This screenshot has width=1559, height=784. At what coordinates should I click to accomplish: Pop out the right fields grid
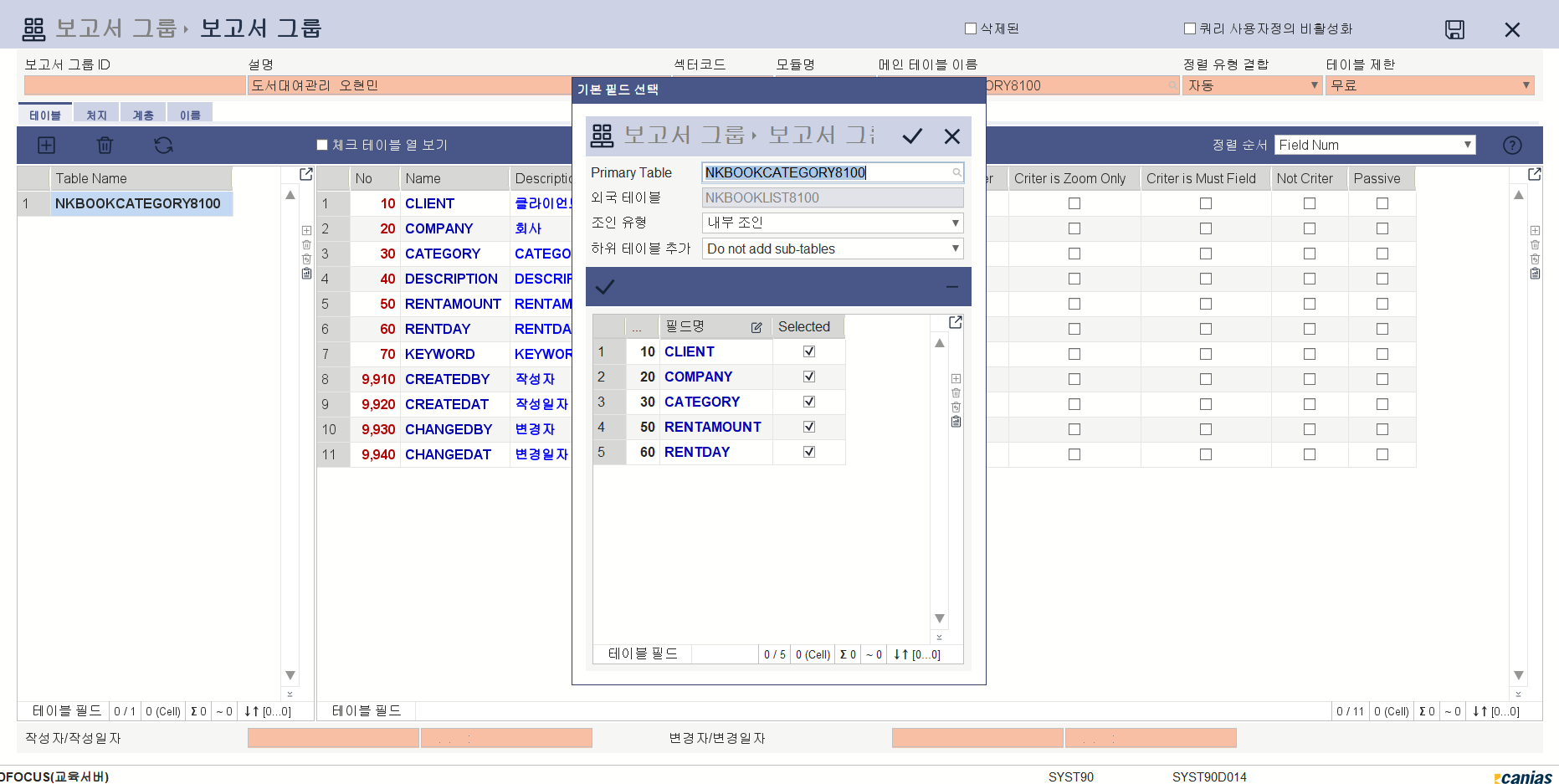[1535, 174]
